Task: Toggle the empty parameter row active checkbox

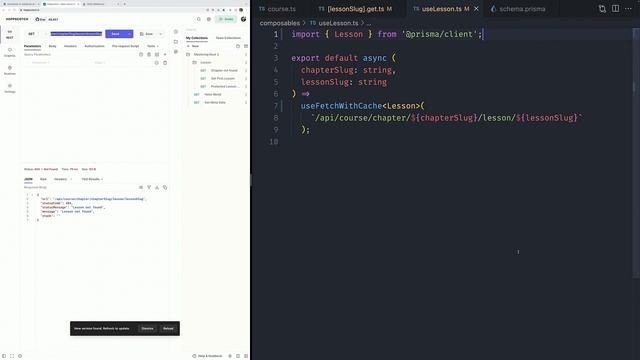Action: coord(157,63)
